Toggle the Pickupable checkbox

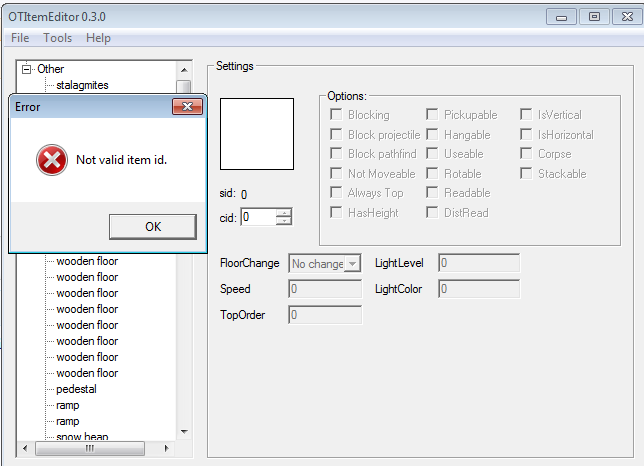(x=432, y=115)
